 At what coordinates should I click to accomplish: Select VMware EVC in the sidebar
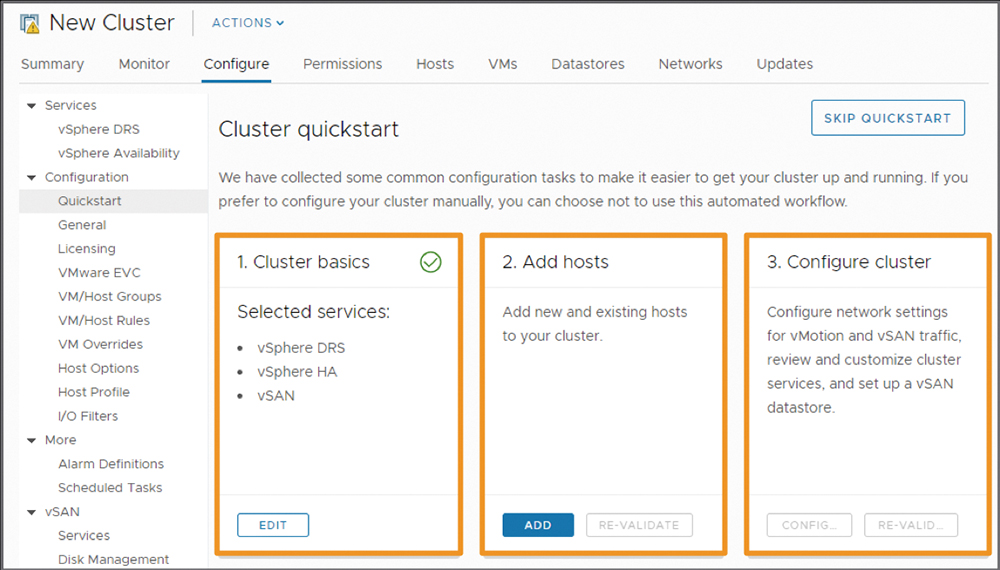pos(99,273)
